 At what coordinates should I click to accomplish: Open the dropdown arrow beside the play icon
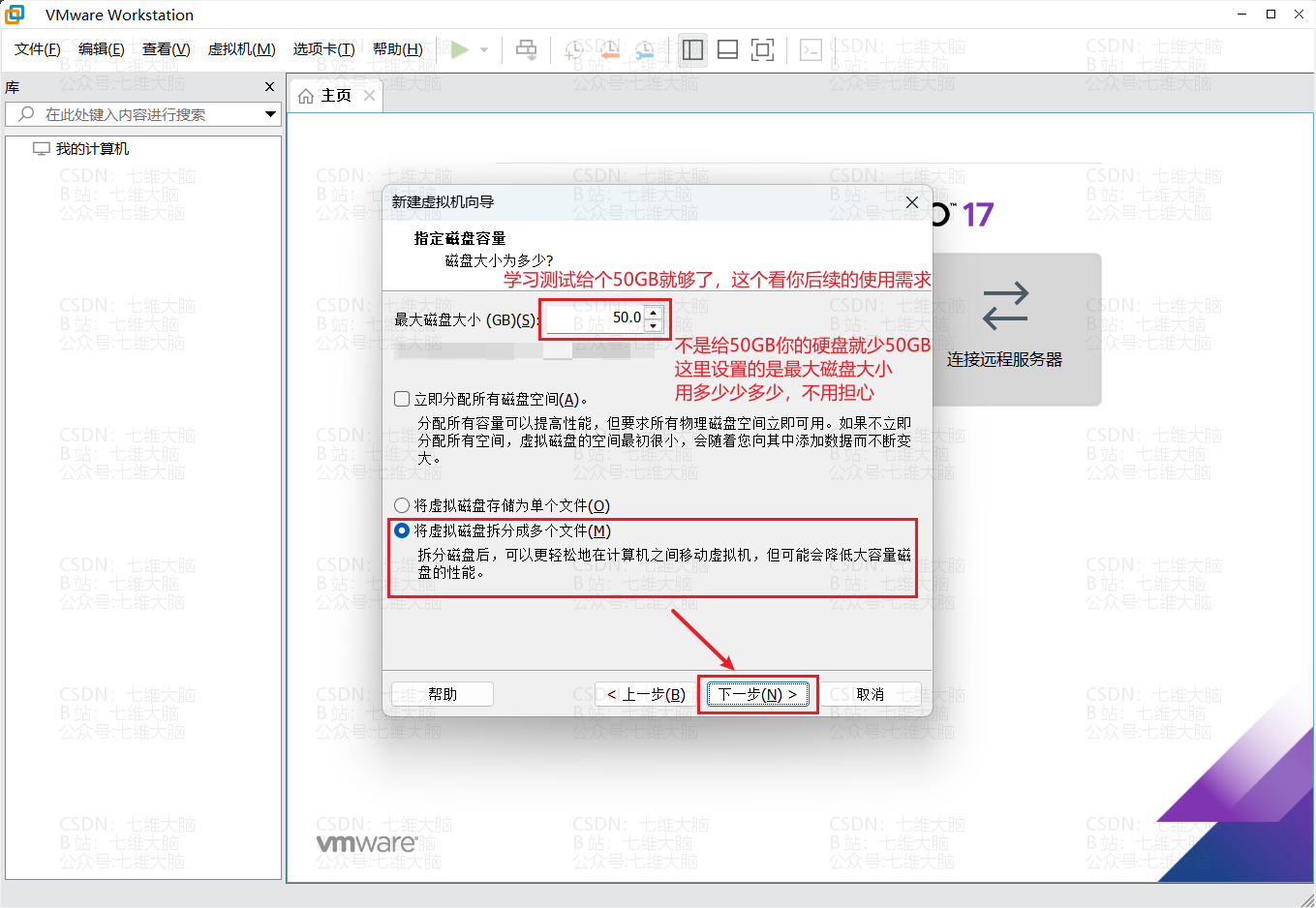(484, 49)
